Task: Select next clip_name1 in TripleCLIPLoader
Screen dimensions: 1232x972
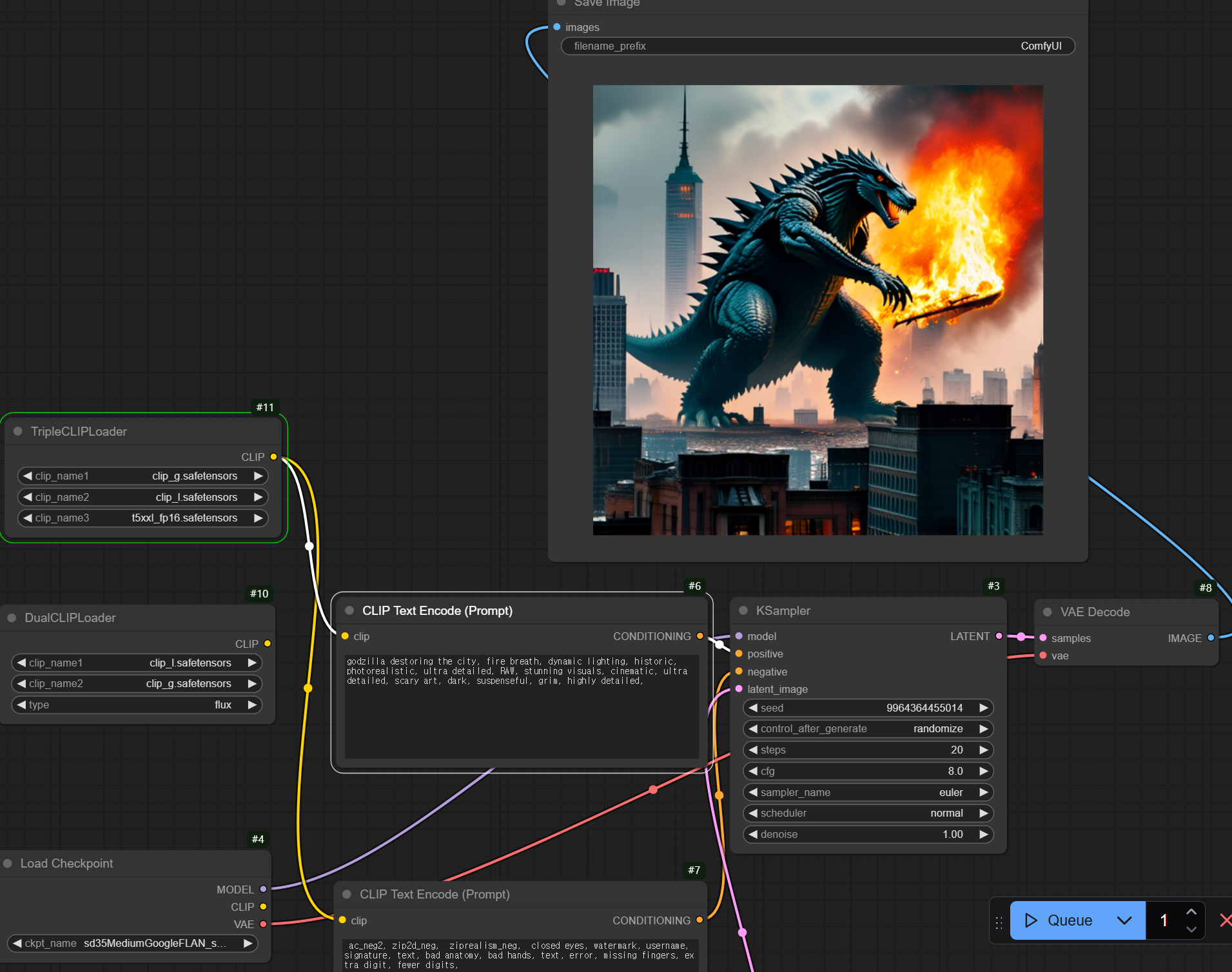Action: pyautogui.click(x=258, y=476)
